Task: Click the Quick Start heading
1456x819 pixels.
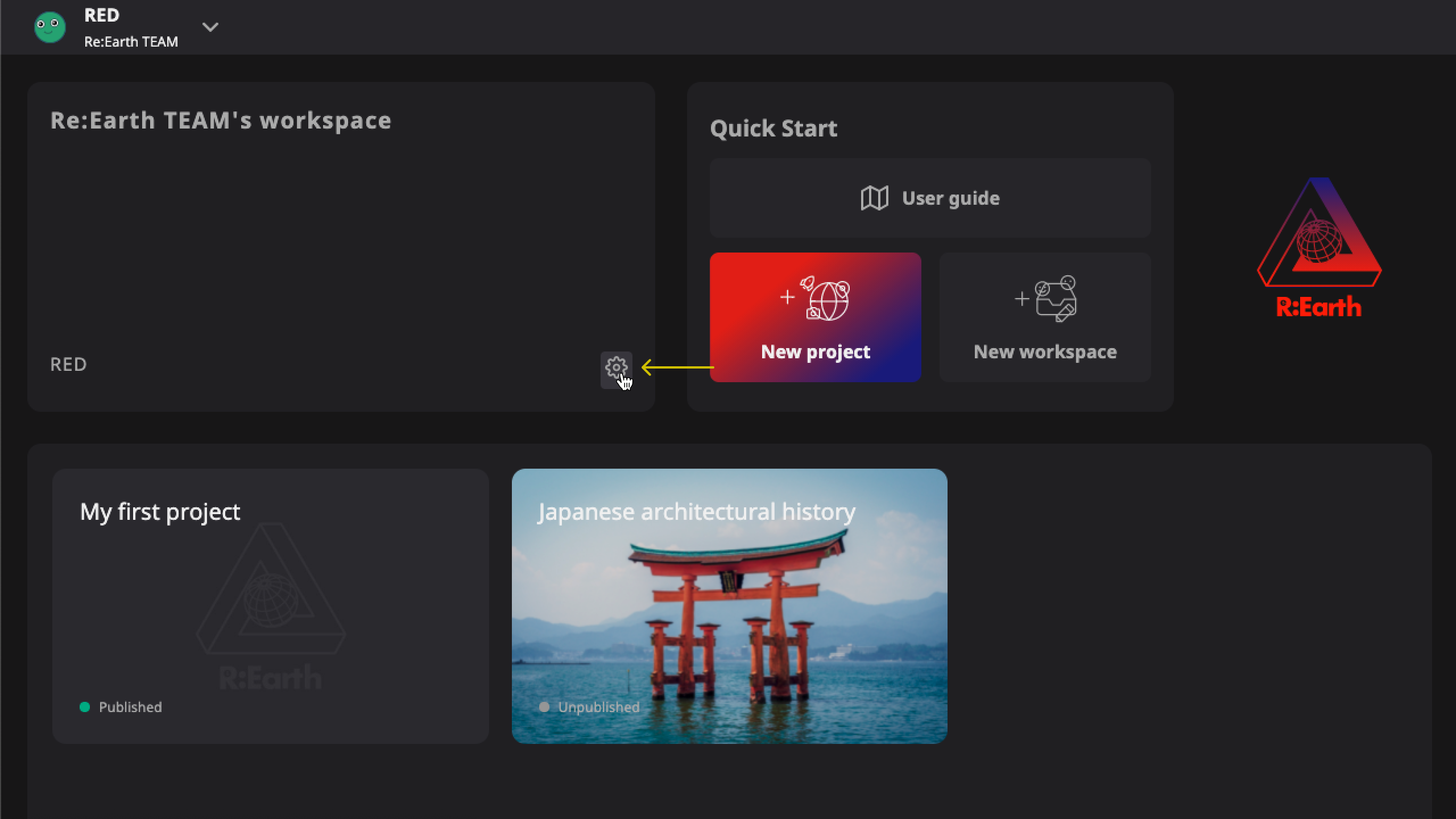Action: 773,128
